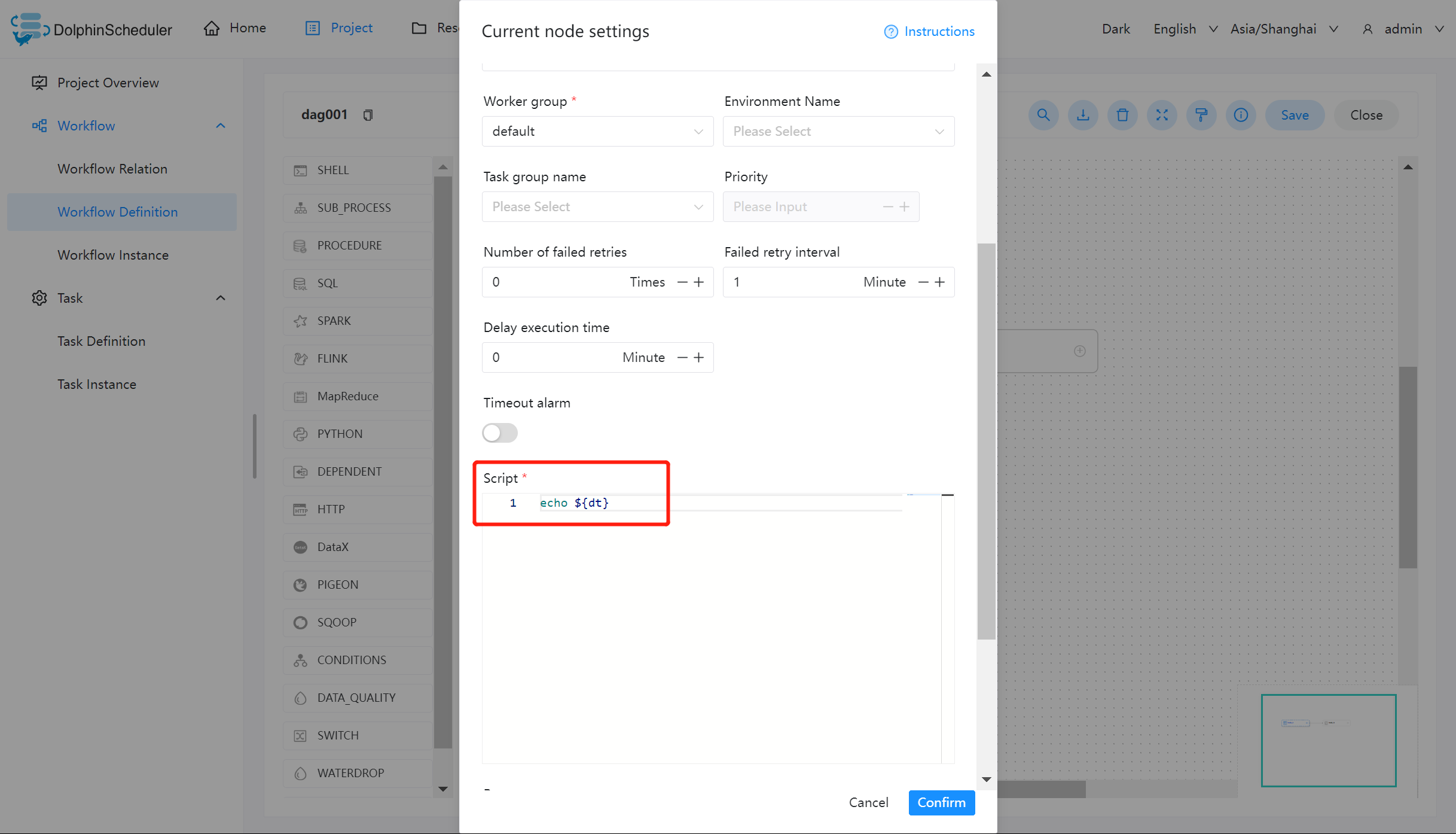
Task: Click the format DAG paint-roller icon
Action: [x=1201, y=115]
